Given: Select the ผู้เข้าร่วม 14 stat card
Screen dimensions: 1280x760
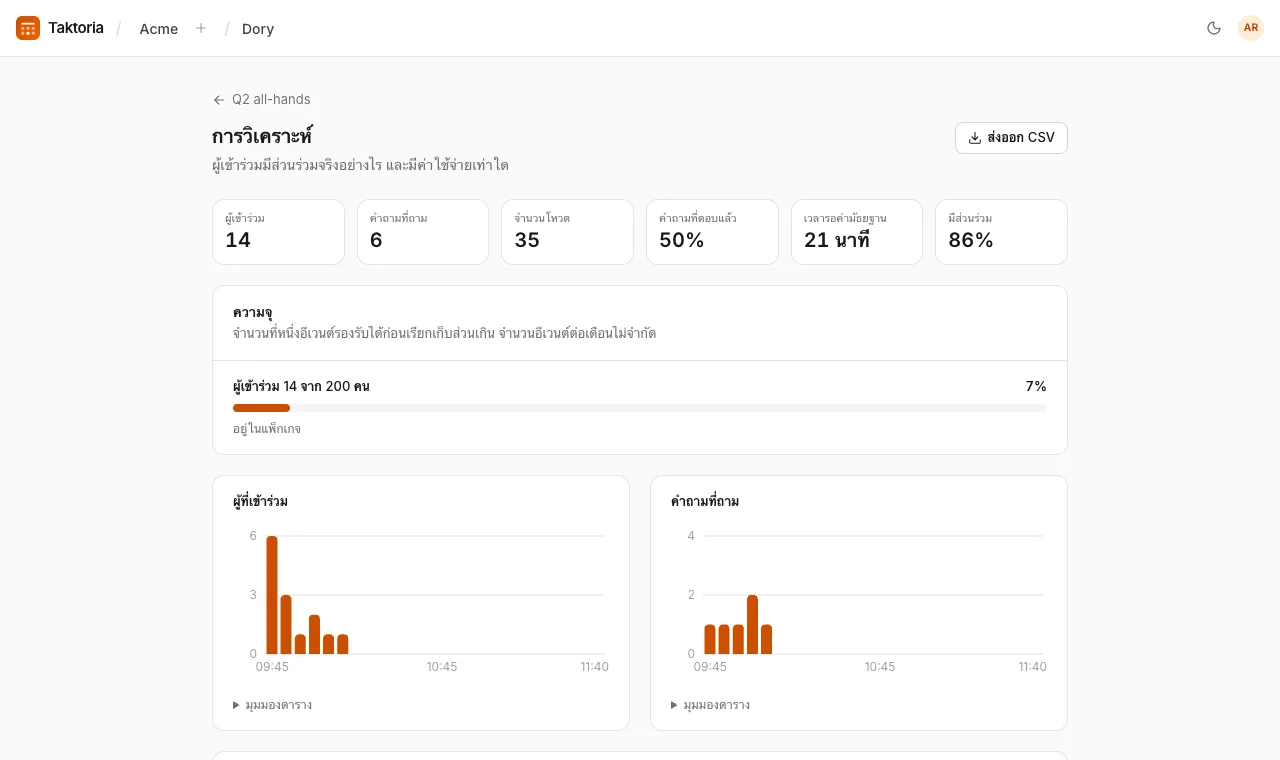Looking at the screenshot, I should pos(278,232).
